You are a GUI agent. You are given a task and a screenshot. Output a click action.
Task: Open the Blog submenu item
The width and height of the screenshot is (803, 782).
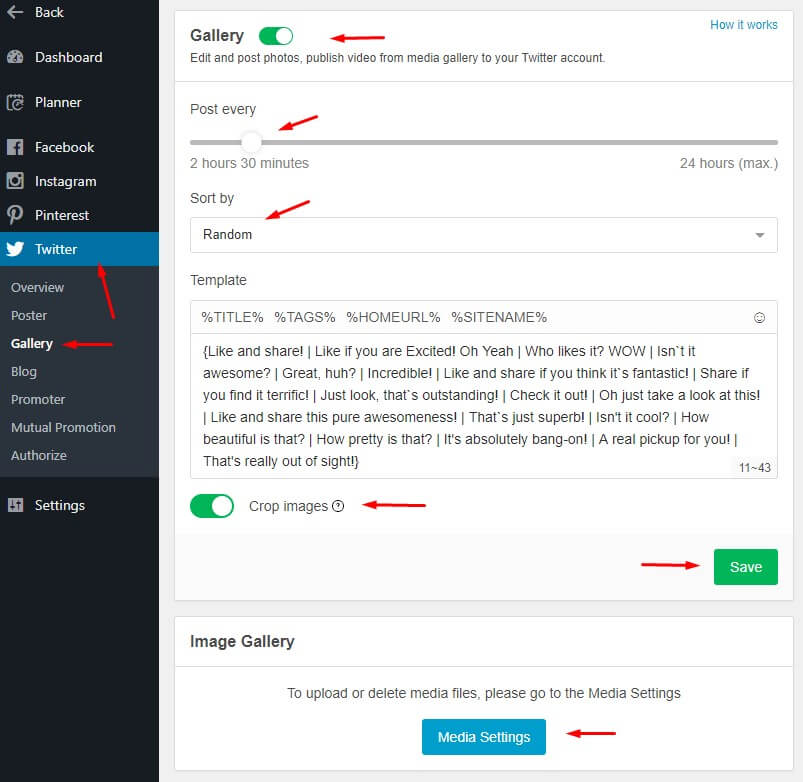pyautogui.click(x=24, y=371)
